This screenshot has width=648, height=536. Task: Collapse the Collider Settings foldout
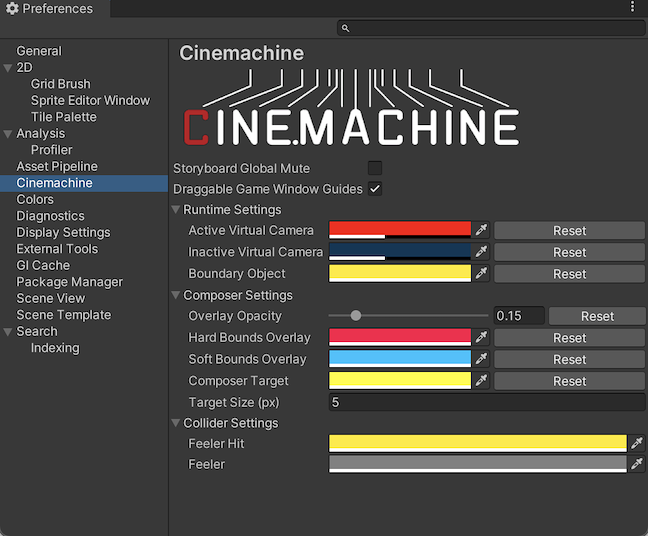(x=176, y=423)
